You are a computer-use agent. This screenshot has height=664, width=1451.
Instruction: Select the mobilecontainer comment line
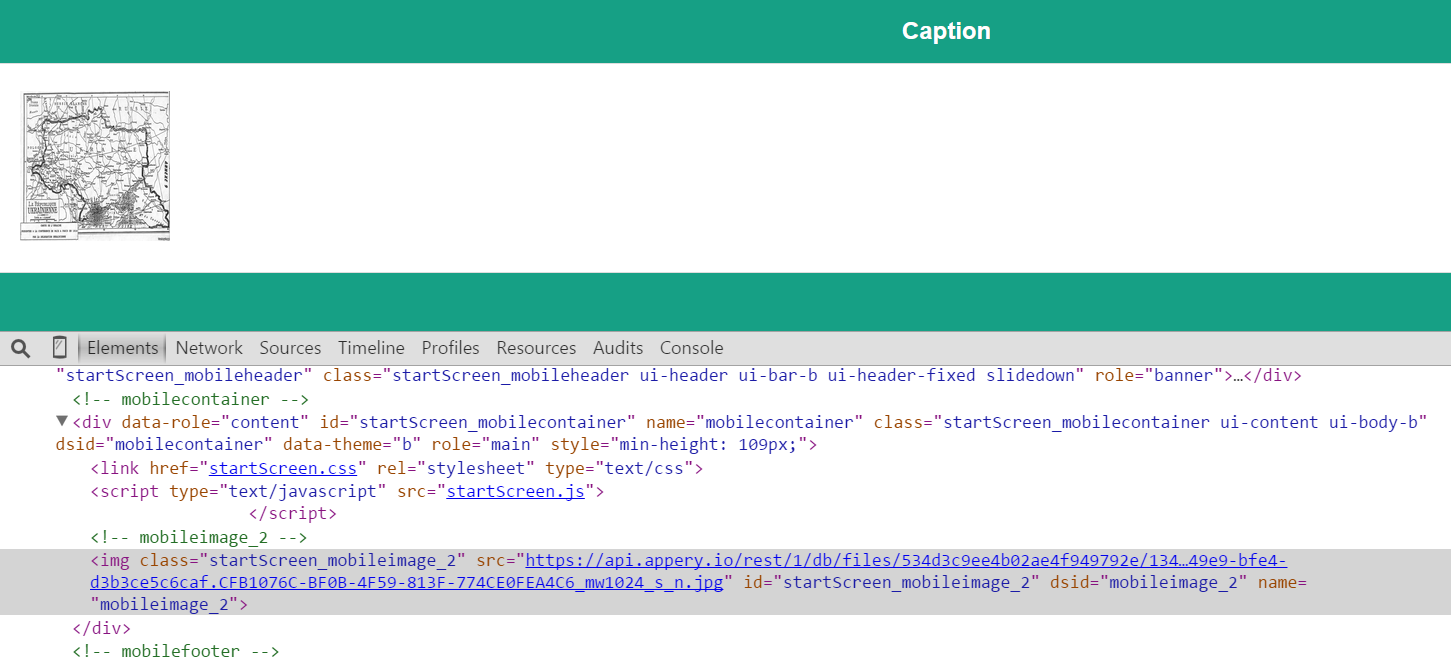click(x=190, y=399)
